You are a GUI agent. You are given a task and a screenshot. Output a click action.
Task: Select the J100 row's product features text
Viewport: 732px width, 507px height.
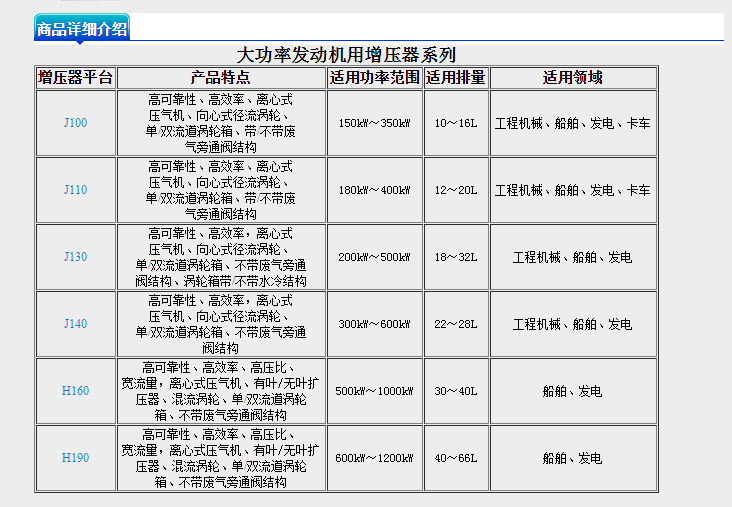[221, 123]
